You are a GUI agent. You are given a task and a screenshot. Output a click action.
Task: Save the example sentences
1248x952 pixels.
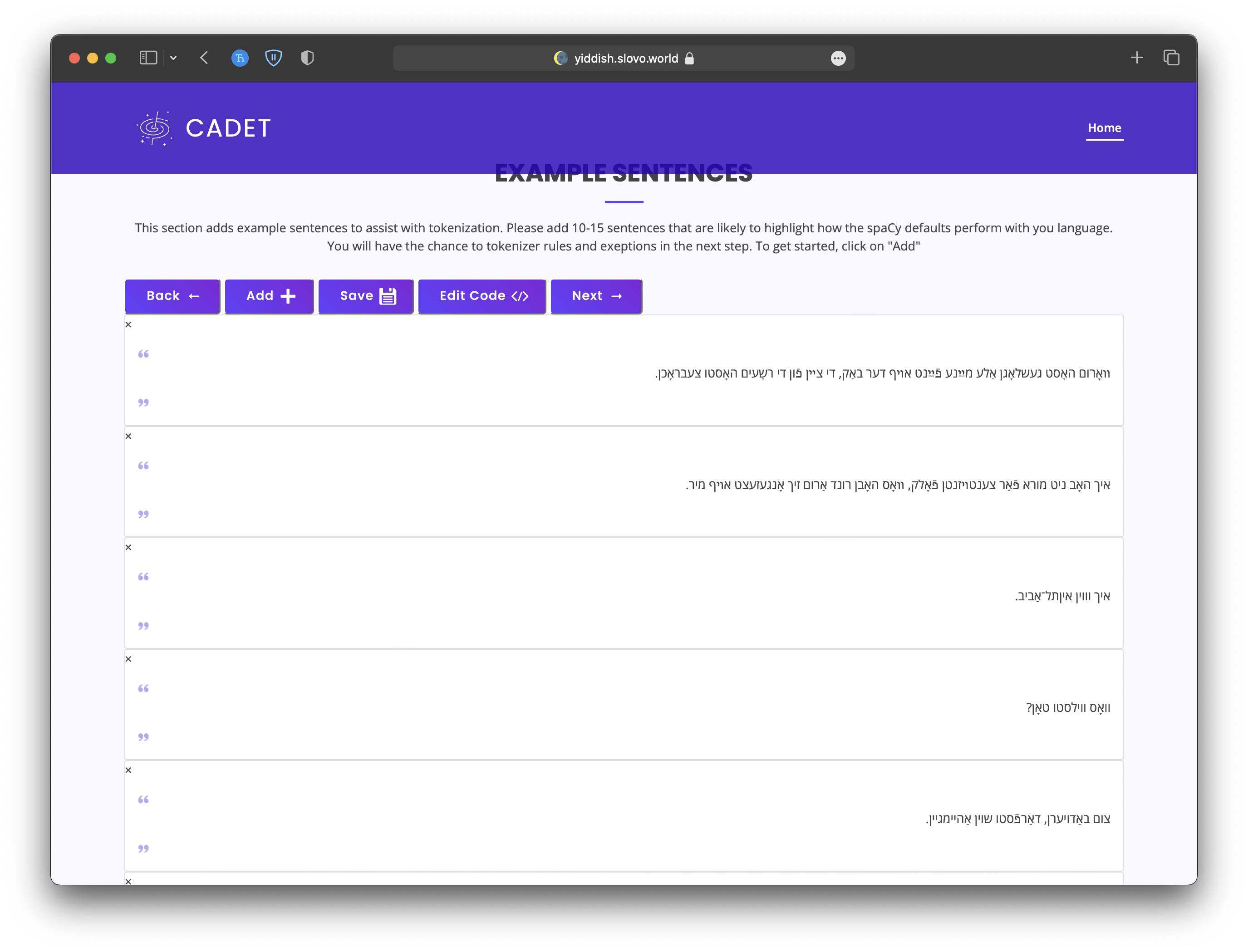pyautogui.click(x=366, y=296)
